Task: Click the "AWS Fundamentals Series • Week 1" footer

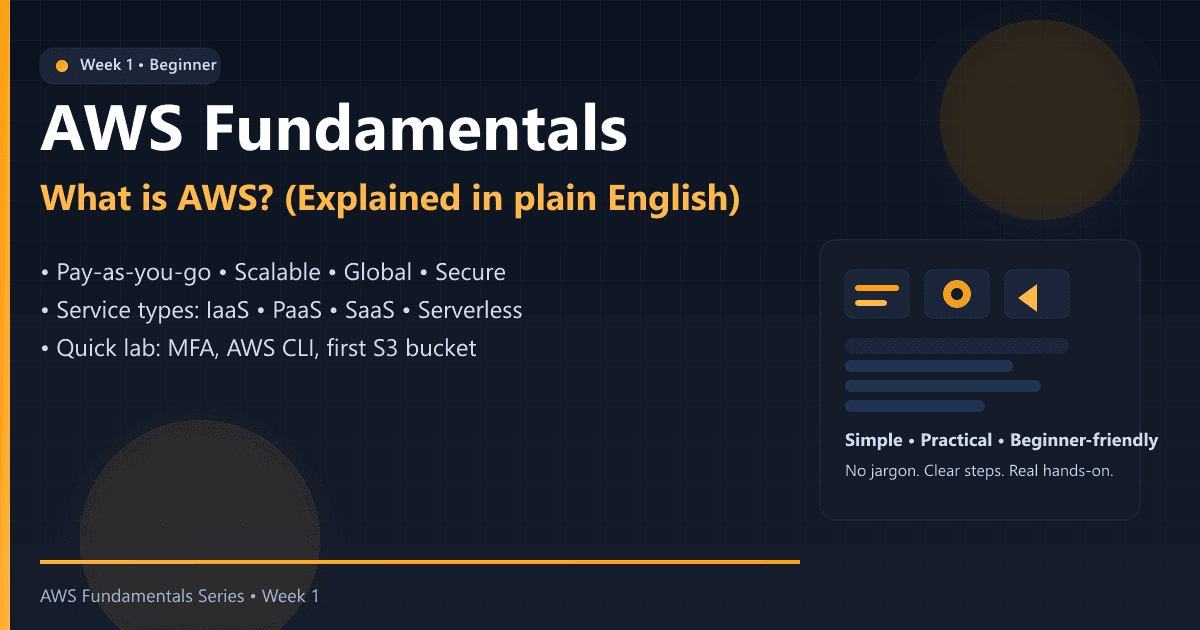Action: point(180,596)
